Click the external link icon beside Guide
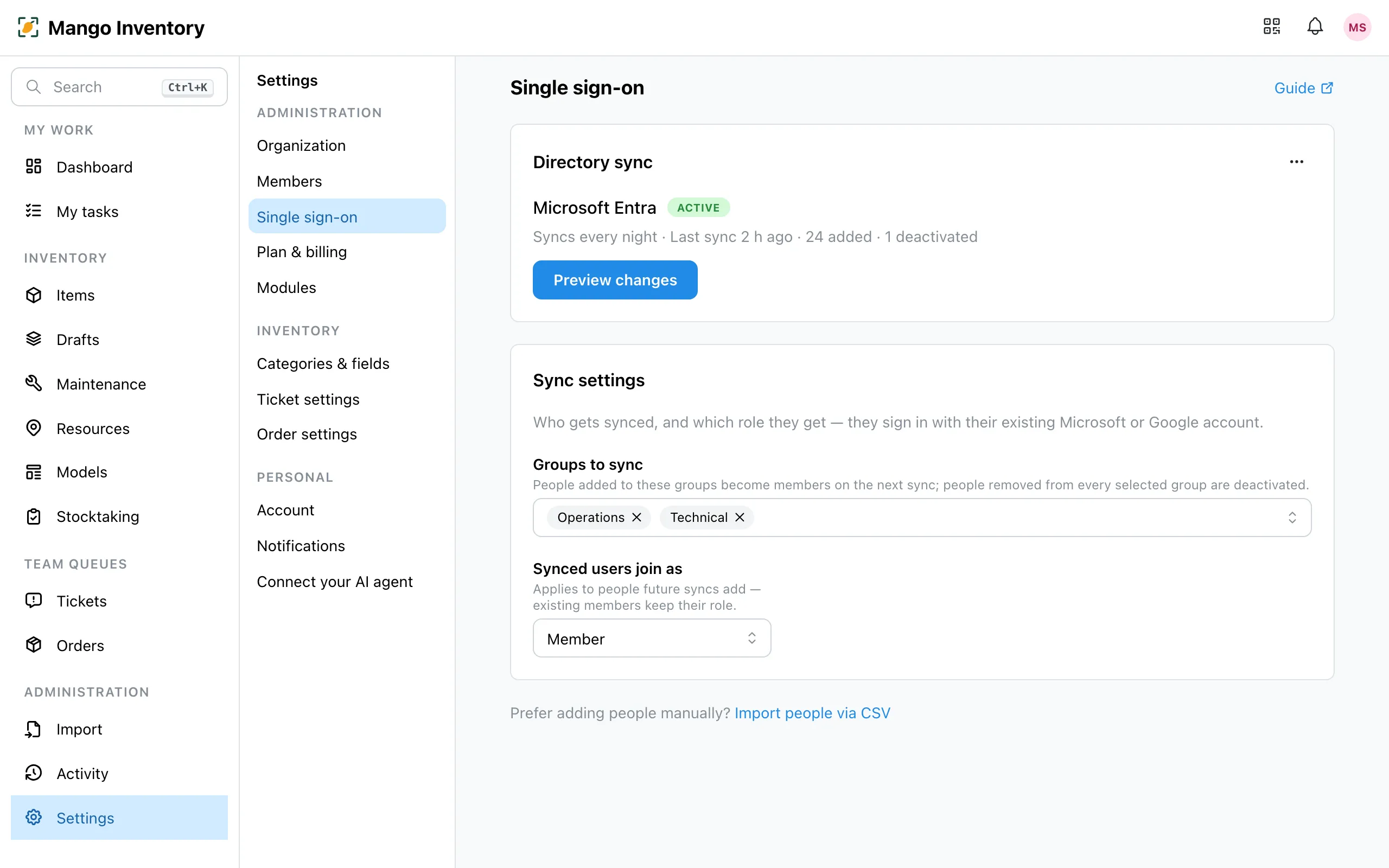 pos(1327,88)
